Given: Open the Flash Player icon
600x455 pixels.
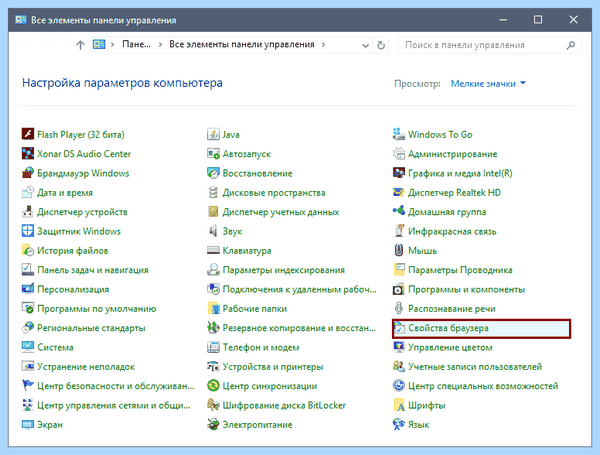Looking at the screenshot, I should pyautogui.click(x=28, y=134).
